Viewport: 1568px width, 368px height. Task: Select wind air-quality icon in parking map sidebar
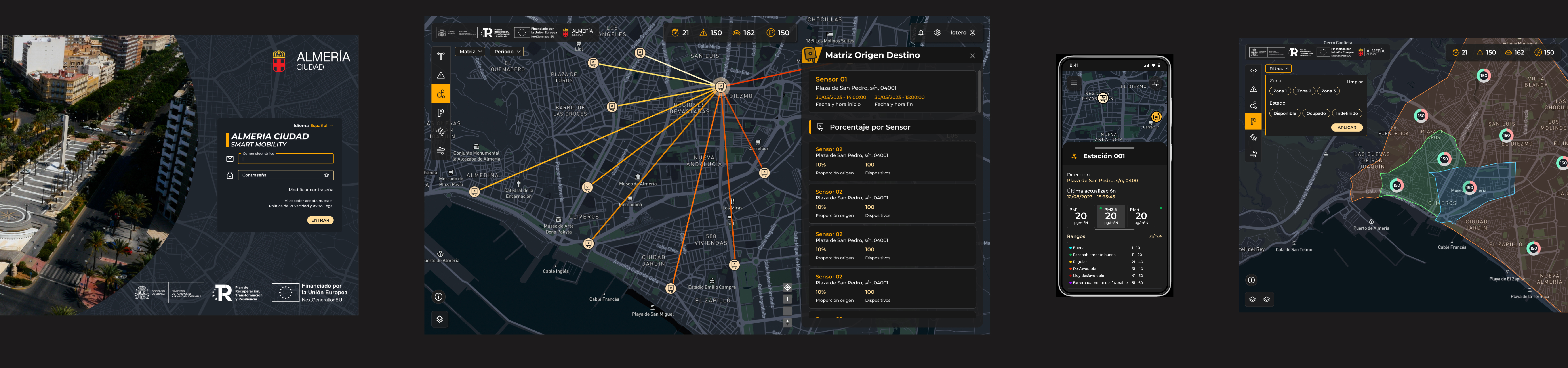(1253, 154)
